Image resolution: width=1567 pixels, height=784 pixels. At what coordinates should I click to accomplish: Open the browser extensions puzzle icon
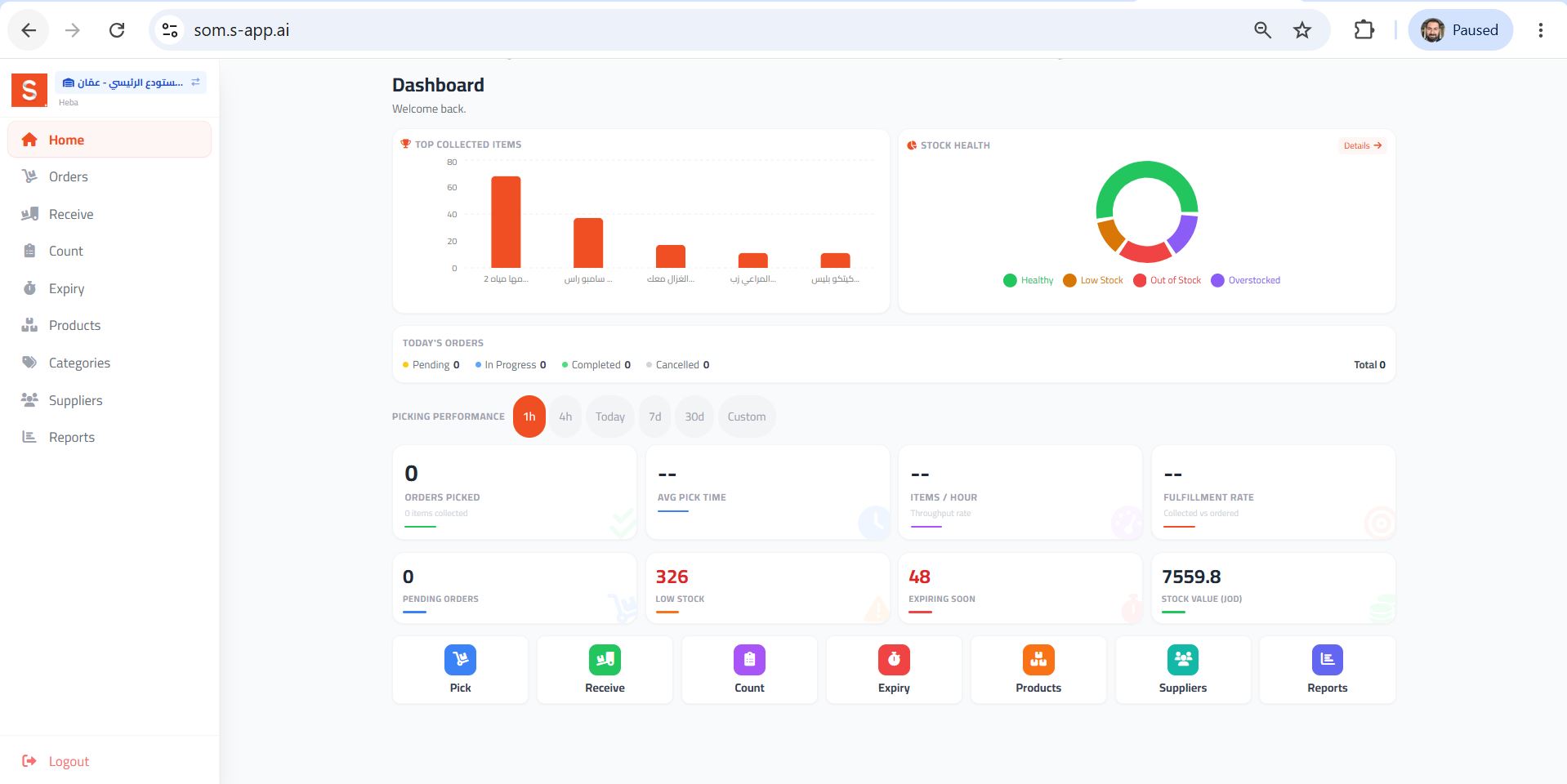point(1364,30)
